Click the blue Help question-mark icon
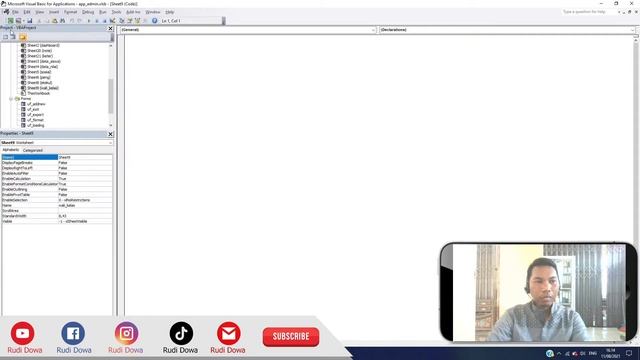 pyautogui.click(x=154, y=20)
